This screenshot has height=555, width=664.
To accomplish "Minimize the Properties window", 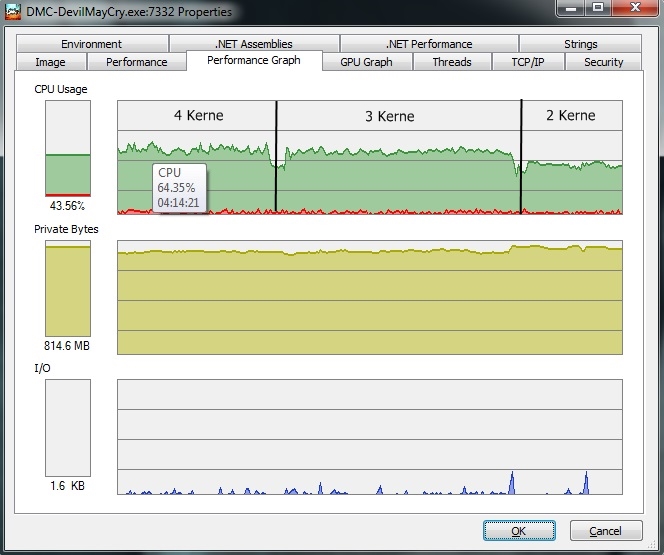I will tap(571, 8).
